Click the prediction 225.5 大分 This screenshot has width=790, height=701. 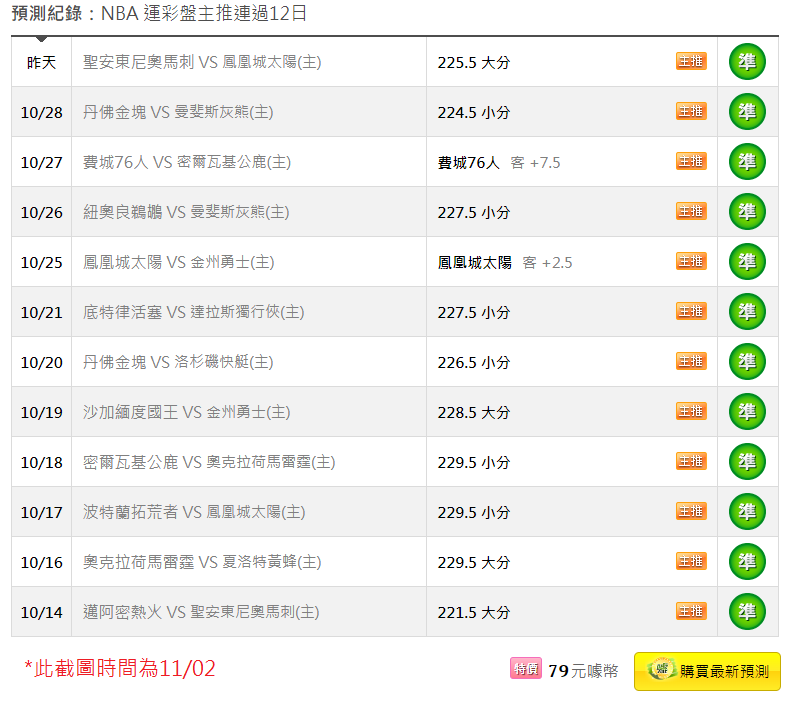(x=474, y=62)
